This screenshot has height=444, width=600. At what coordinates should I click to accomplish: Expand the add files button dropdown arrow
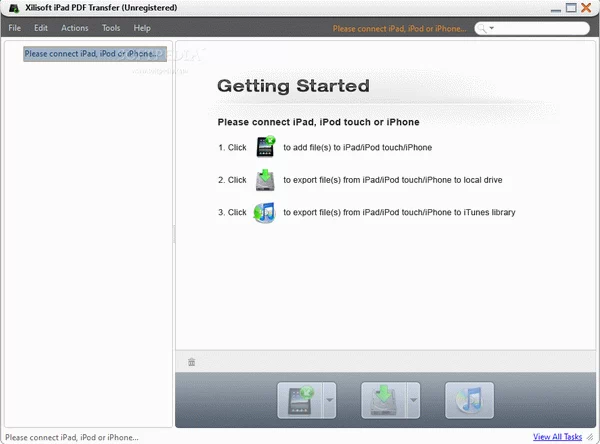(329, 401)
